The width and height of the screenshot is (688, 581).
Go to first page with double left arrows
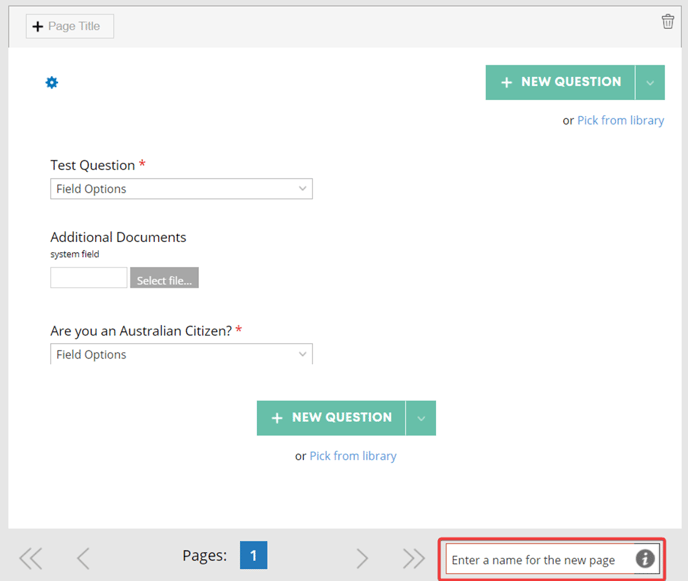31,558
